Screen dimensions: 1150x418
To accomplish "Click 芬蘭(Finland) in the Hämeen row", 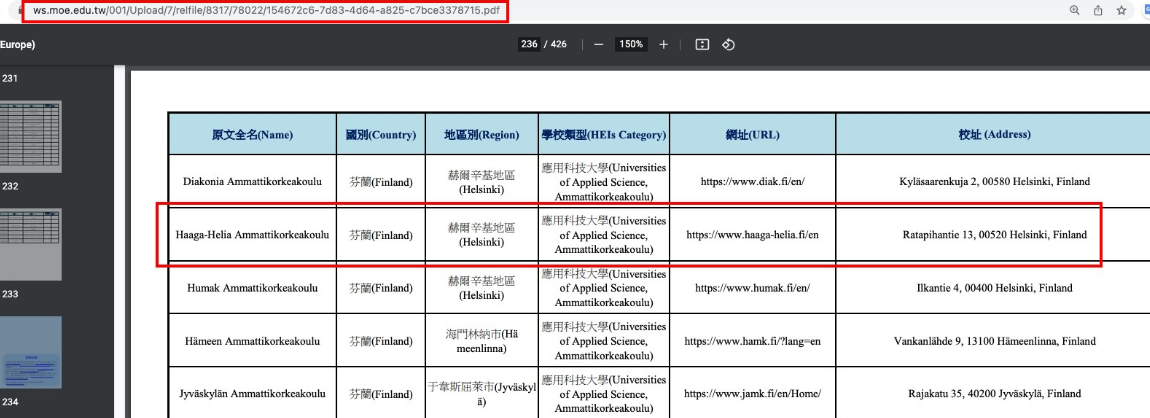I will point(381,341).
